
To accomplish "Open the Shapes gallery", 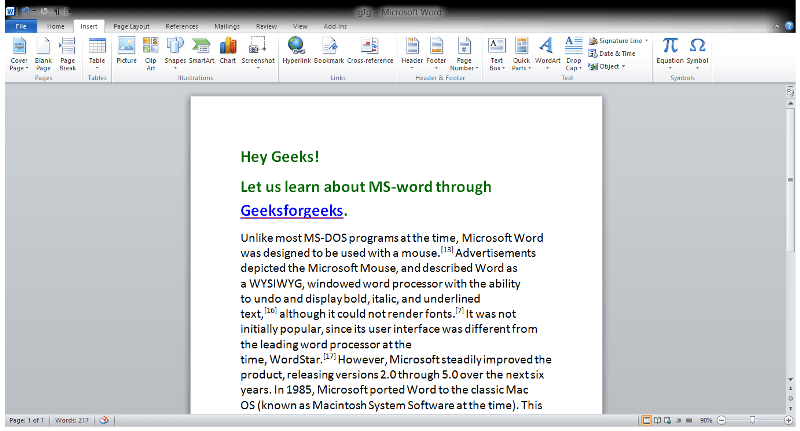I will (x=175, y=54).
